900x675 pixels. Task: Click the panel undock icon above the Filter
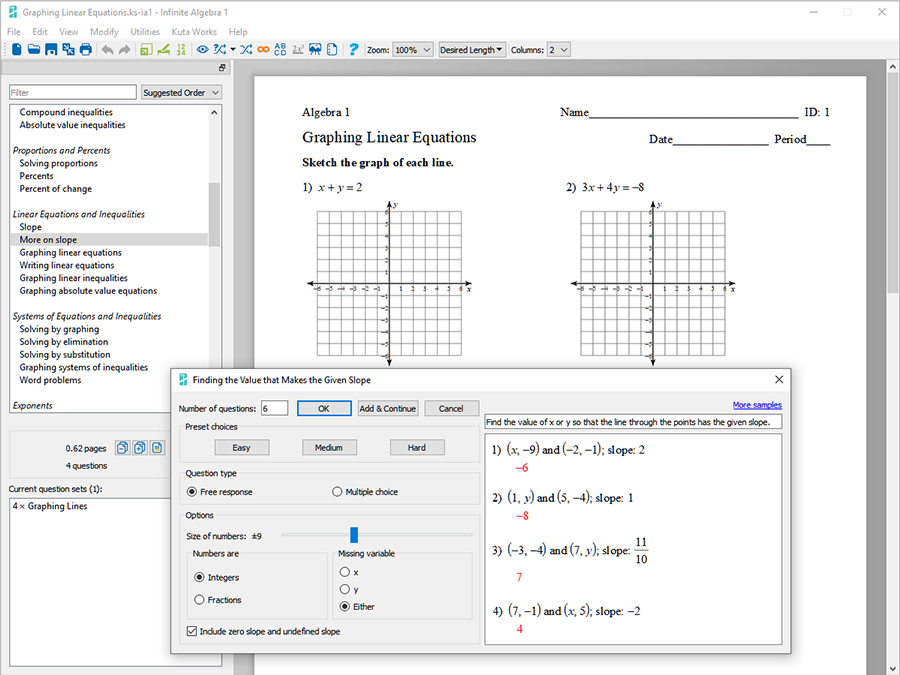222,68
